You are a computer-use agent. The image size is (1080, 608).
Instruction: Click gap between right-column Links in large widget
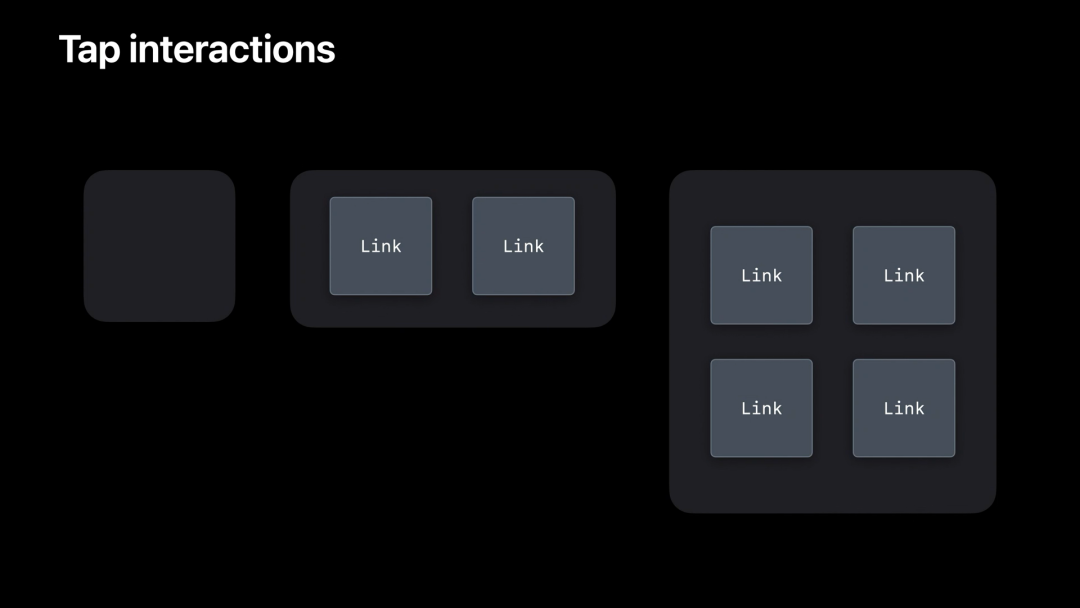904,342
